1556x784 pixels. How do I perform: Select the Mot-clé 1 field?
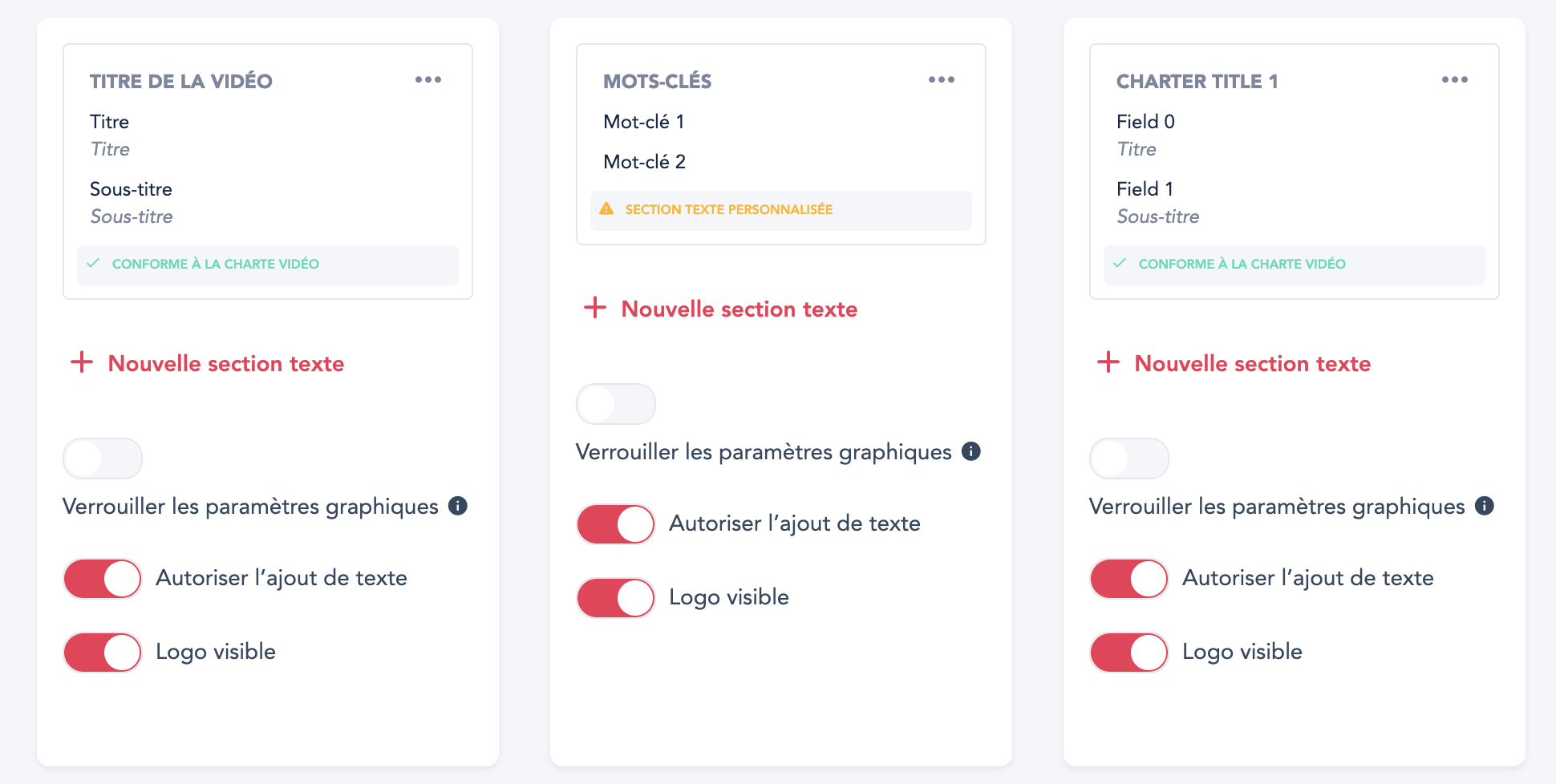point(644,122)
